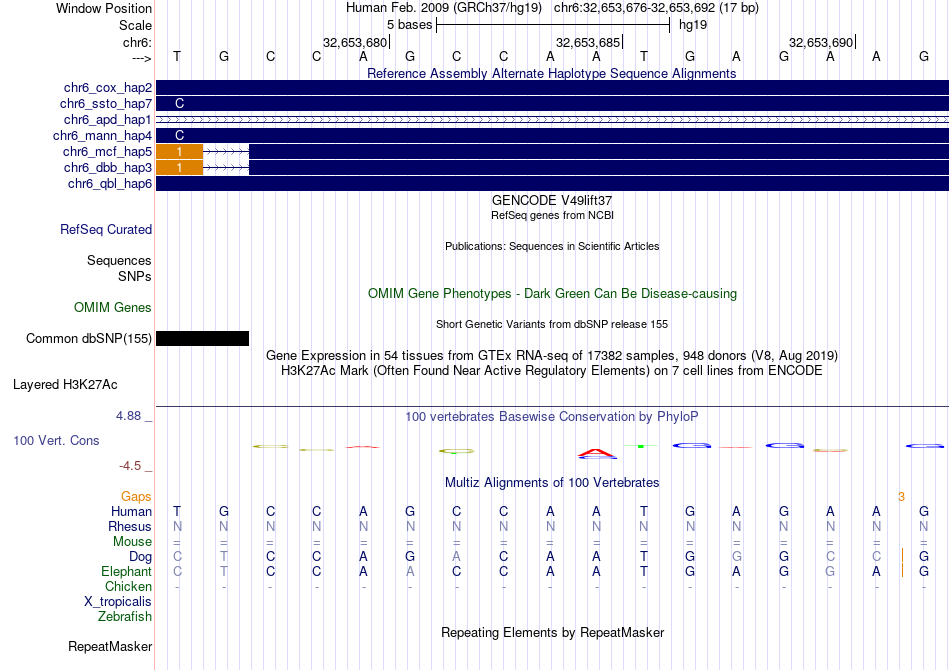This screenshot has width=950, height=670.
Task: Click the red 'A' PhyloP conservation logo
Action: [597, 453]
